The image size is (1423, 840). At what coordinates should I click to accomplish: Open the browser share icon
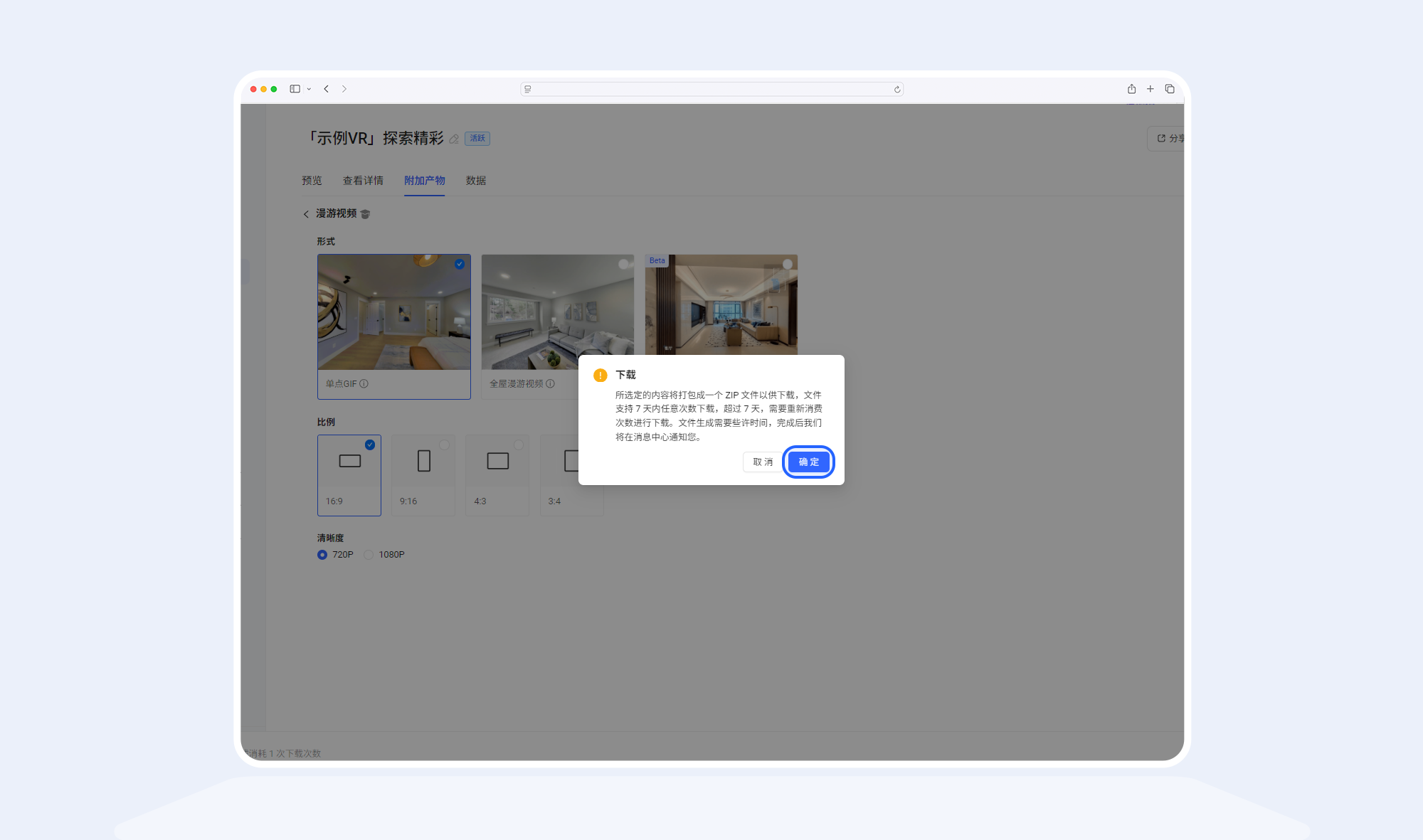coord(1131,89)
